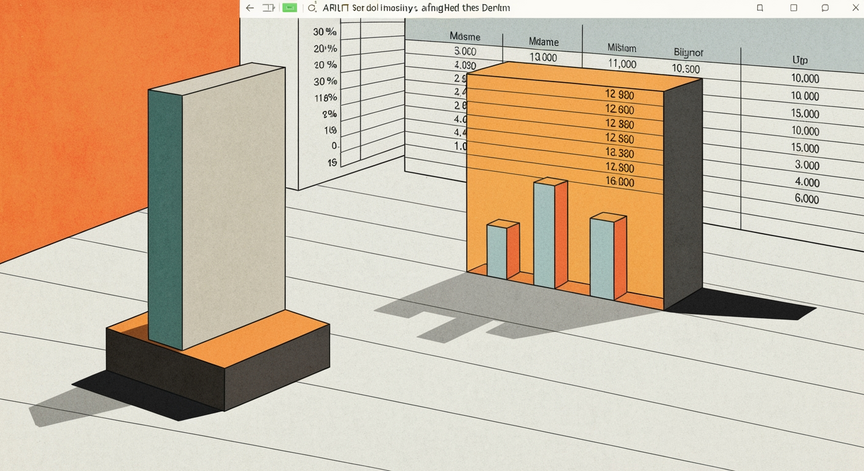Screen dimensions: 864x471
Task: Click the 4.000 value in the Utp column
Action: tap(807, 182)
